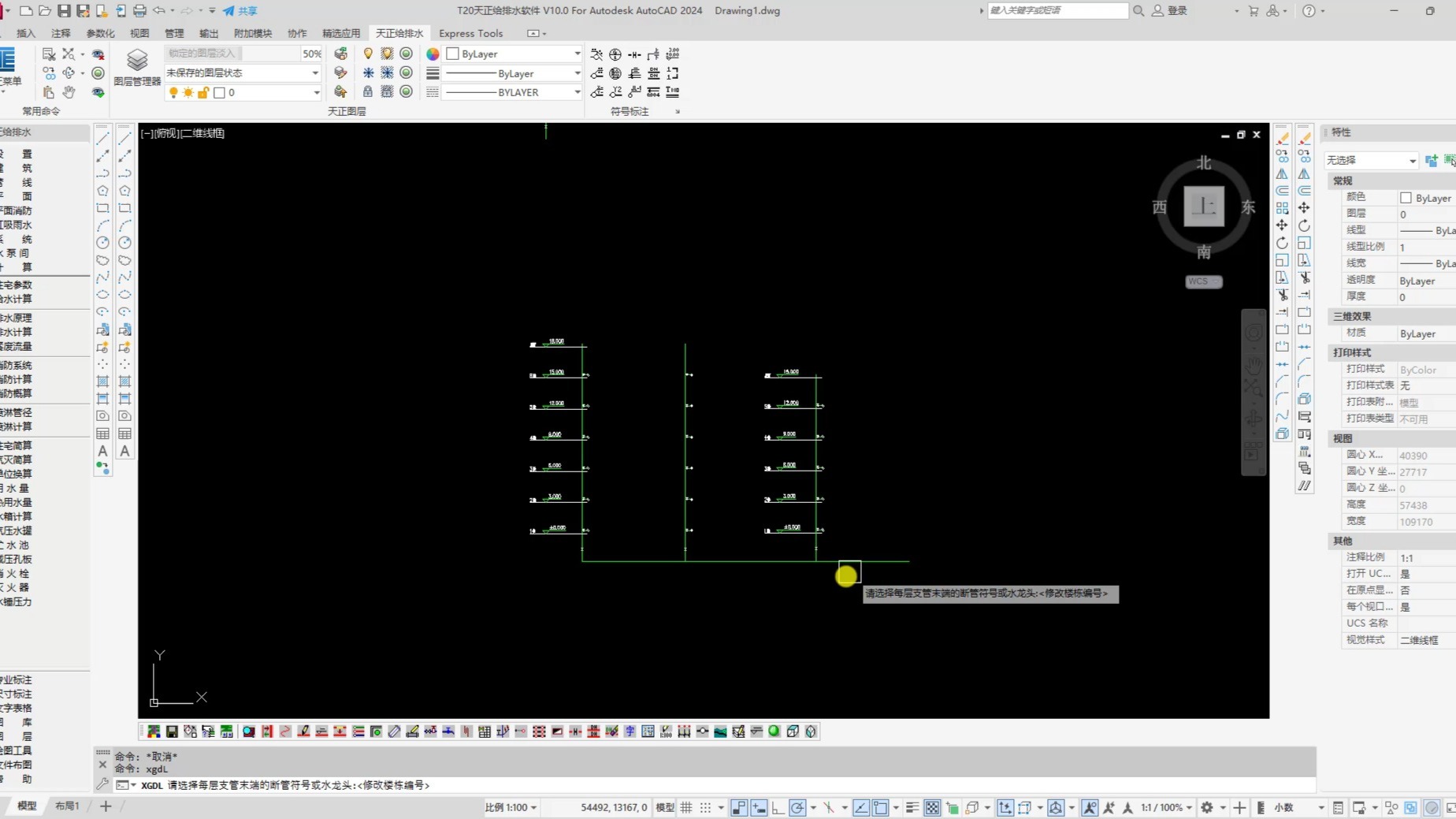The width and height of the screenshot is (1456, 819).
Task: Click the keyword search box in title bar
Action: [x=1057, y=11]
